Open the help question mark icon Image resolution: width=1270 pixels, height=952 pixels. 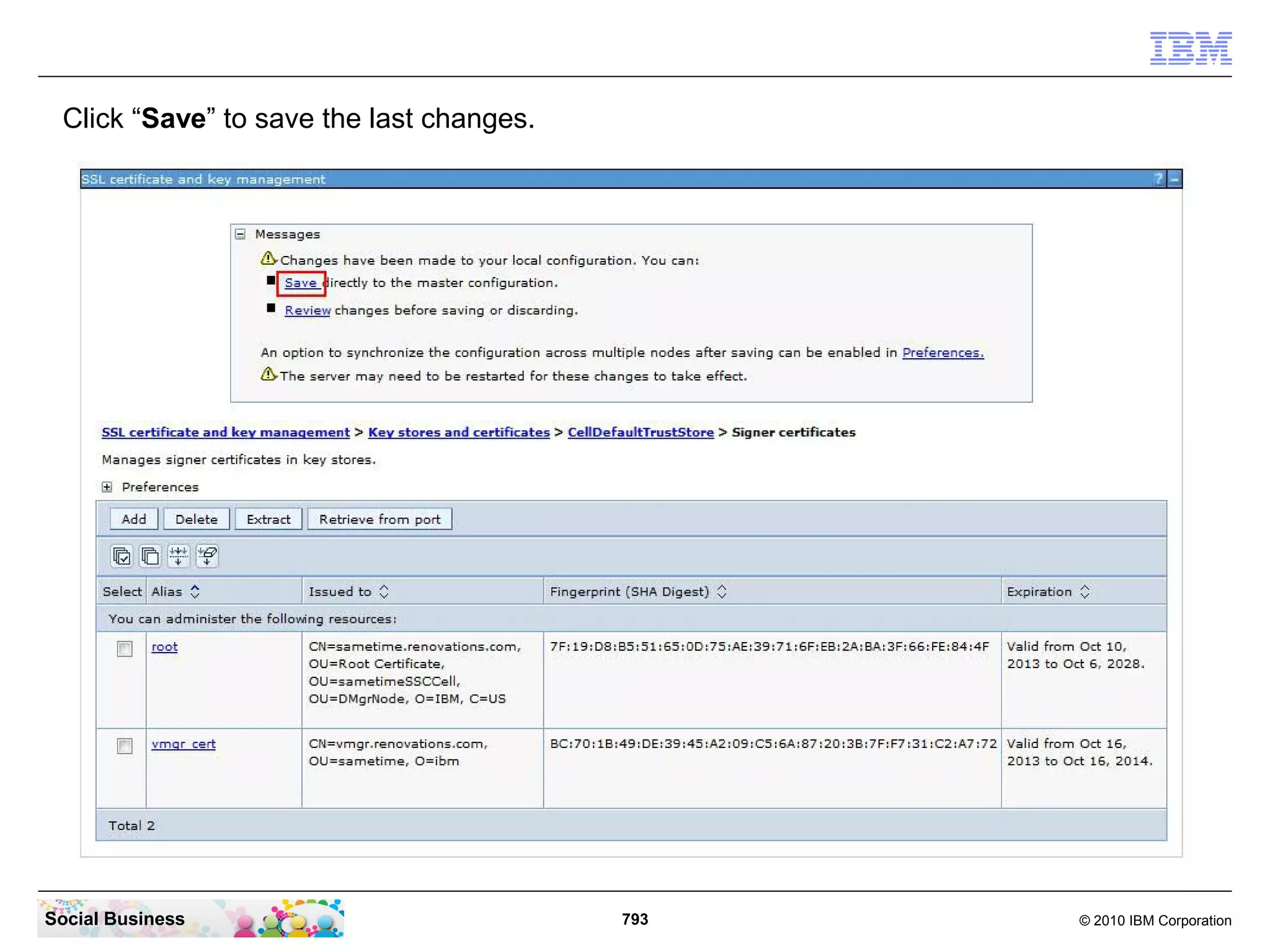point(1158,179)
